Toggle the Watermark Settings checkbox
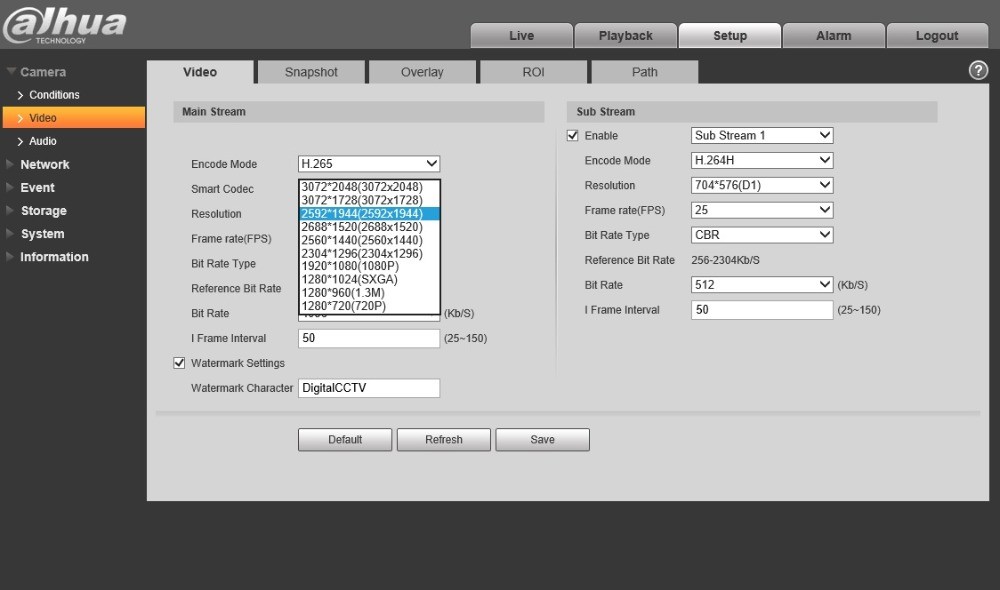Image resolution: width=1000 pixels, height=590 pixels. (x=180, y=363)
